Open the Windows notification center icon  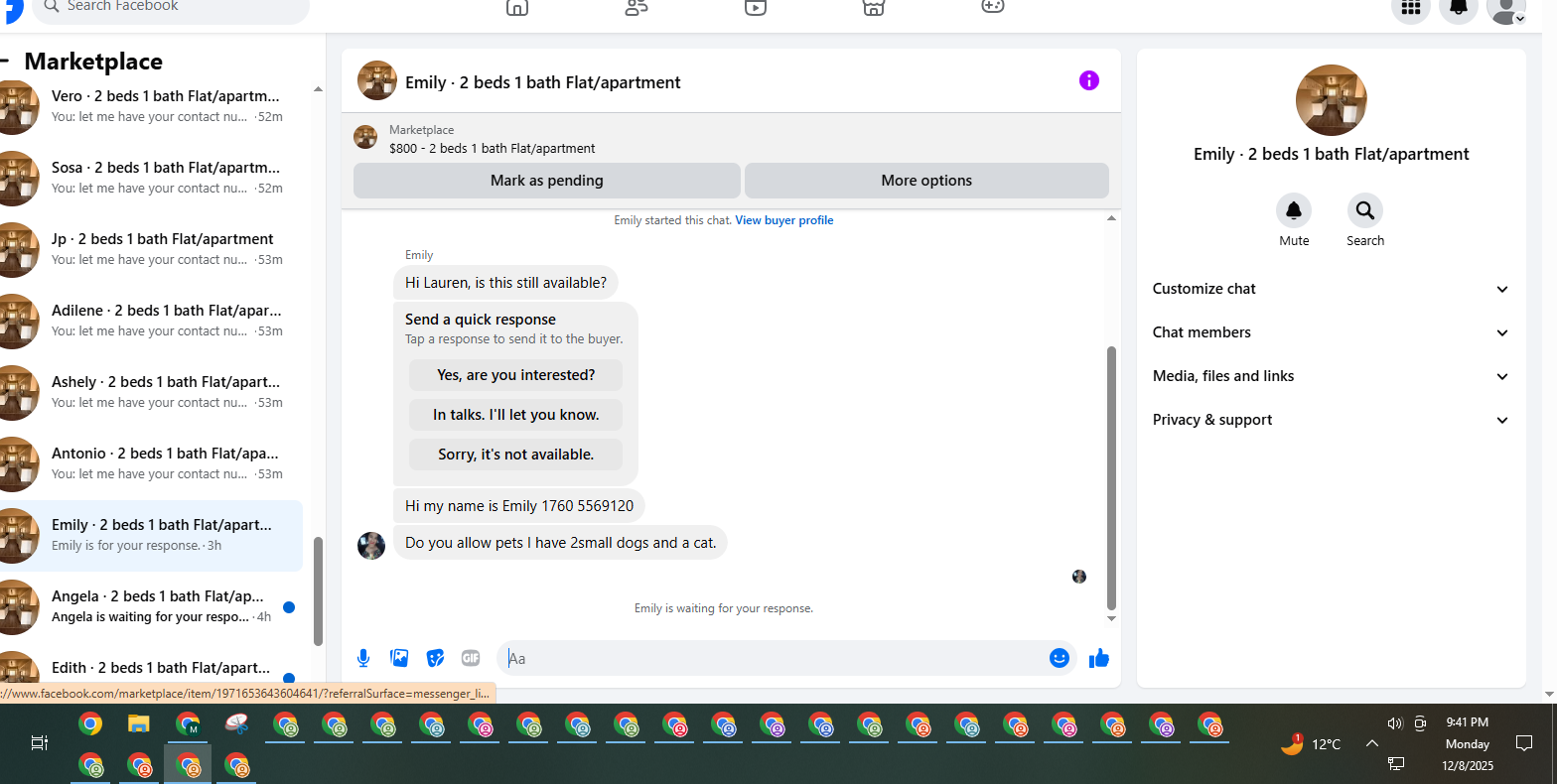[1524, 743]
